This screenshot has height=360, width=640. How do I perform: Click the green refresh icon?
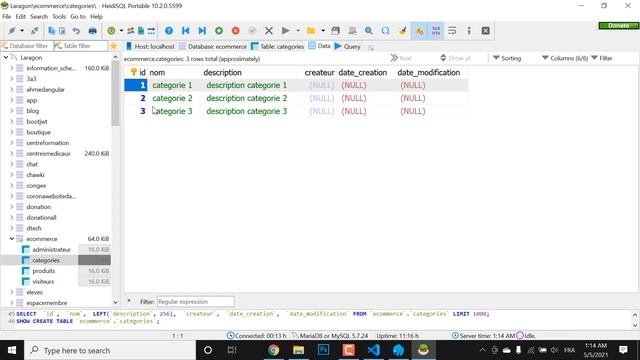pos(111,31)
